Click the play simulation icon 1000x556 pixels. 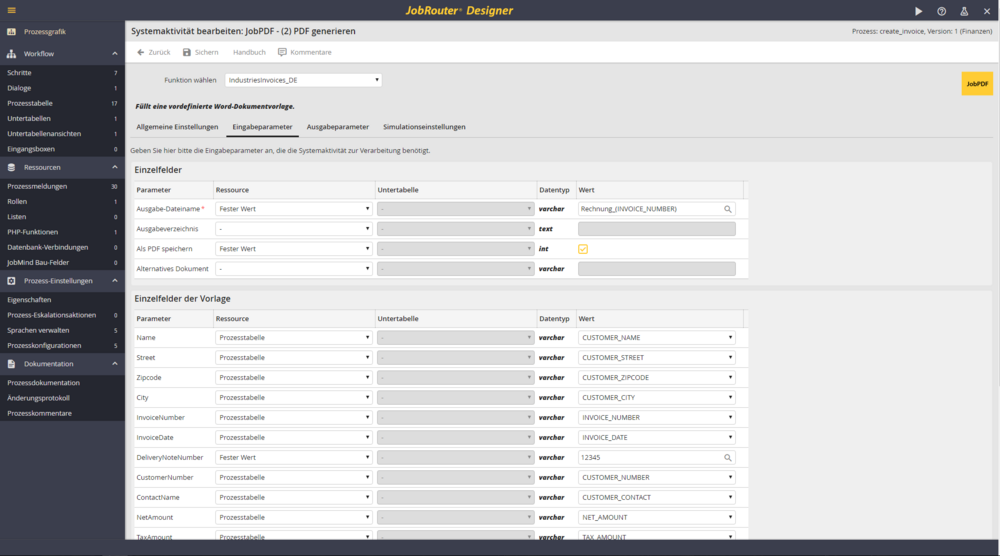[x=918, y=11]
